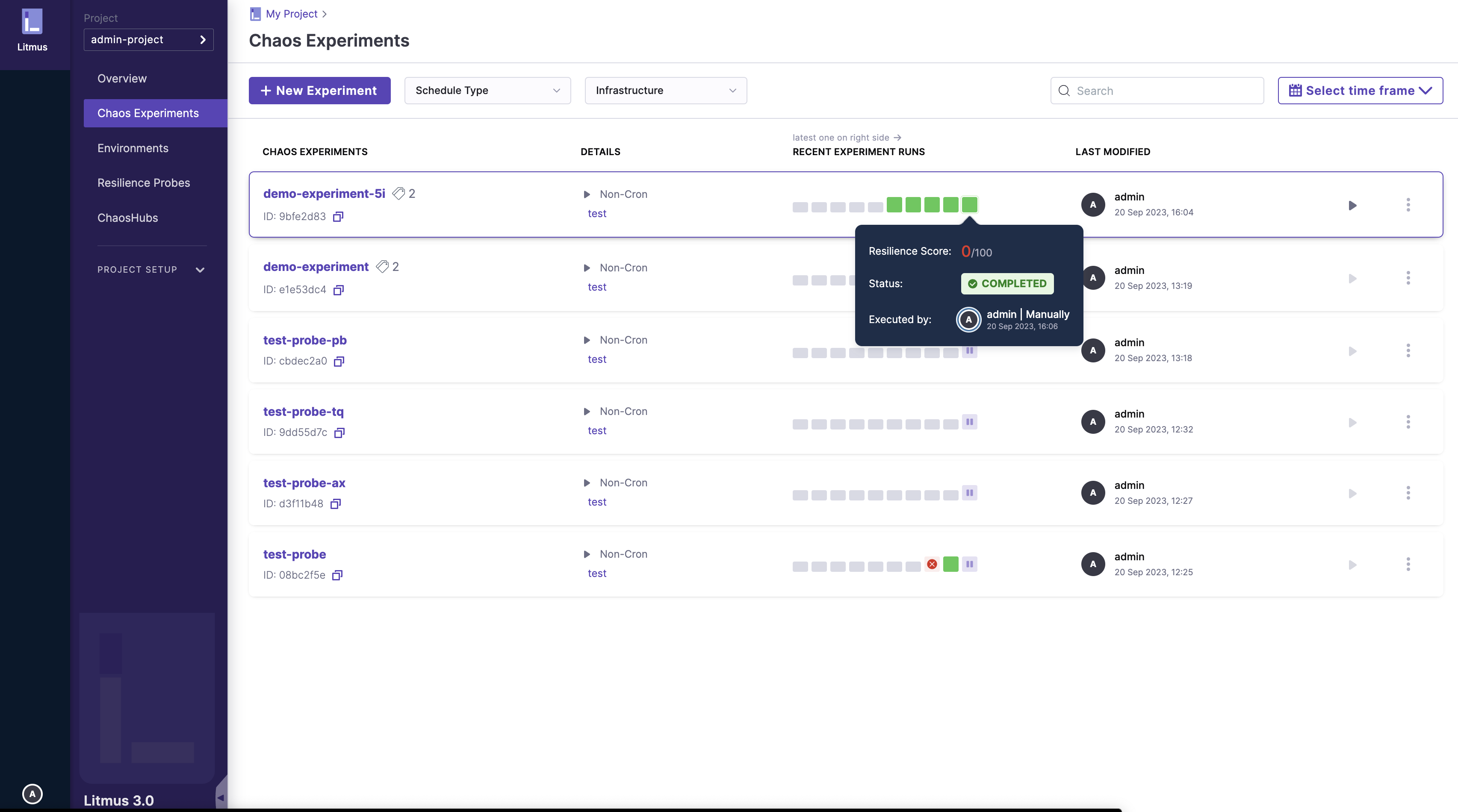Click the queued run indicator for test-probe-ax
The height and width of the screenshot is (812, 1458).
pyautogui.click(x=969, y=493)
